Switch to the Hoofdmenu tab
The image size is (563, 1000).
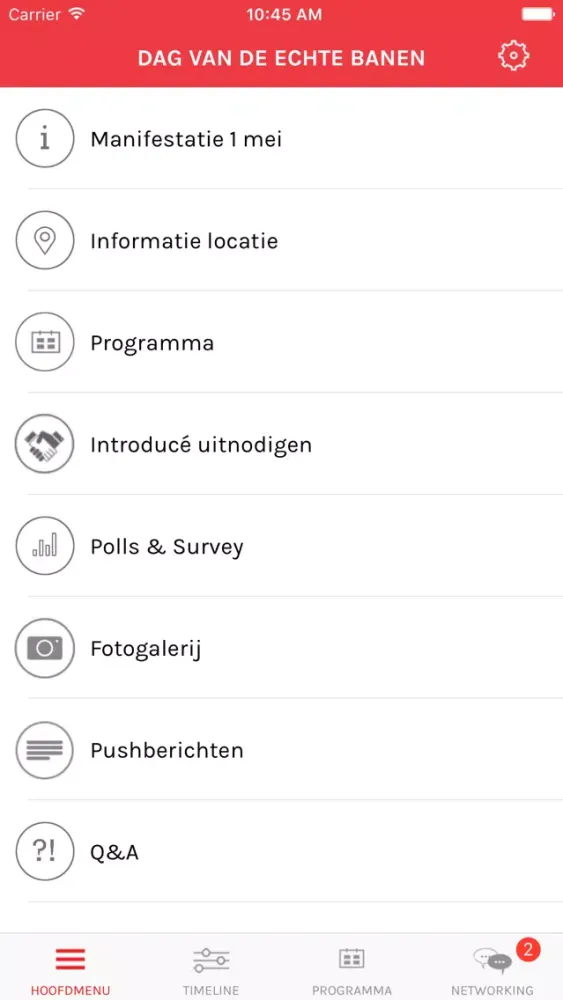point(70,968)
